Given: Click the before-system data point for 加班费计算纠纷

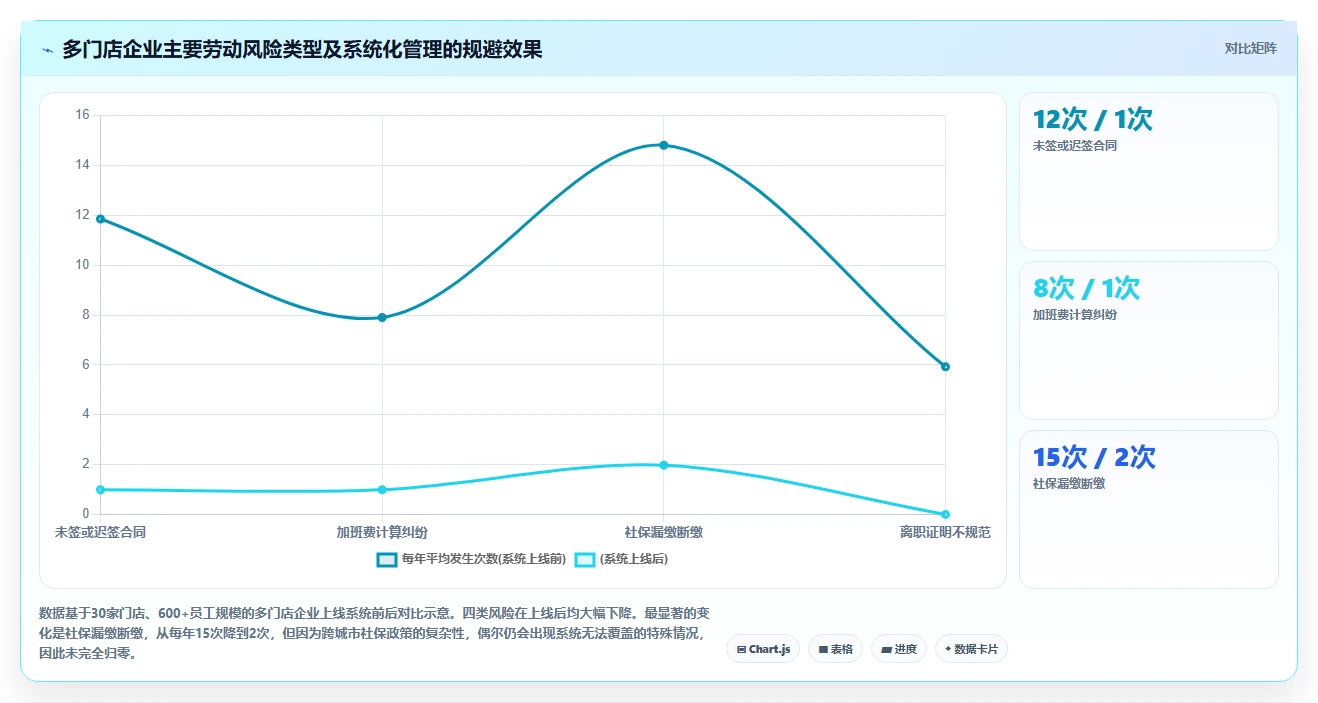Looking at the screenshot, I should click(x=382, y=317).
